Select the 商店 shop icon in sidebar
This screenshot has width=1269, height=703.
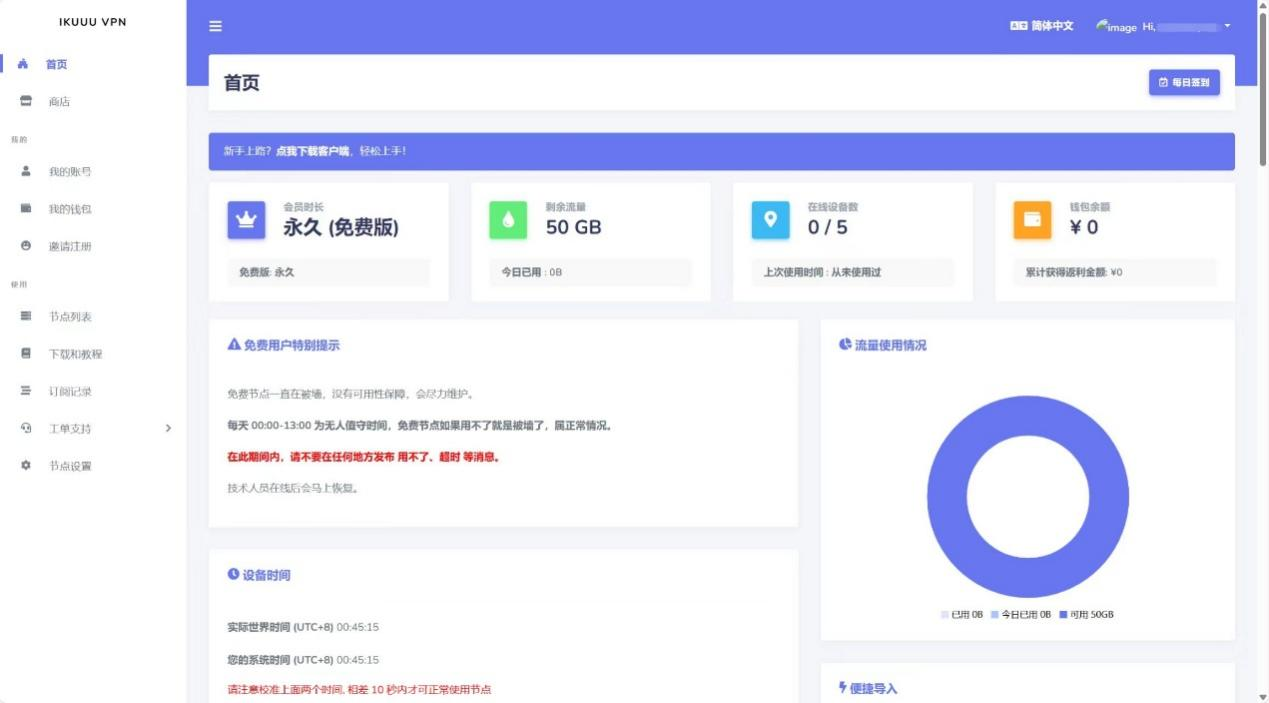pos(26,101)
